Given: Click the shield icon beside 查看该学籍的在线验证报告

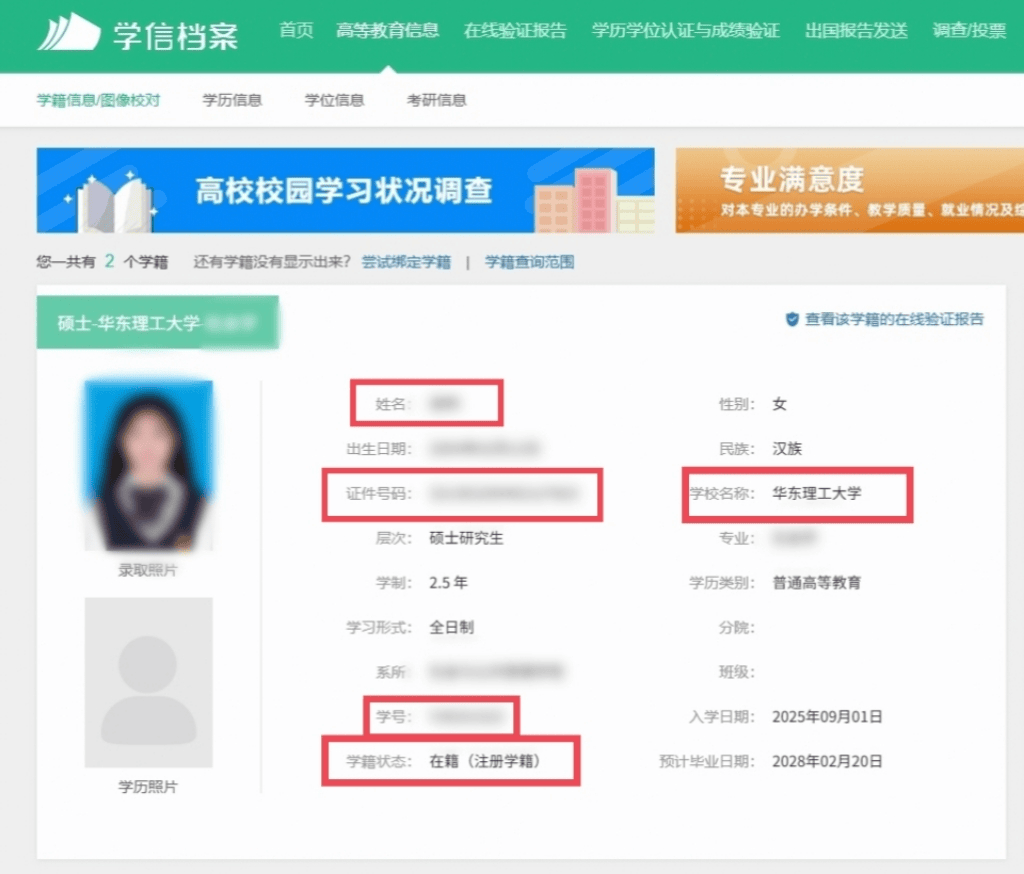Looking at the screenshot, I should pos(792,319).
